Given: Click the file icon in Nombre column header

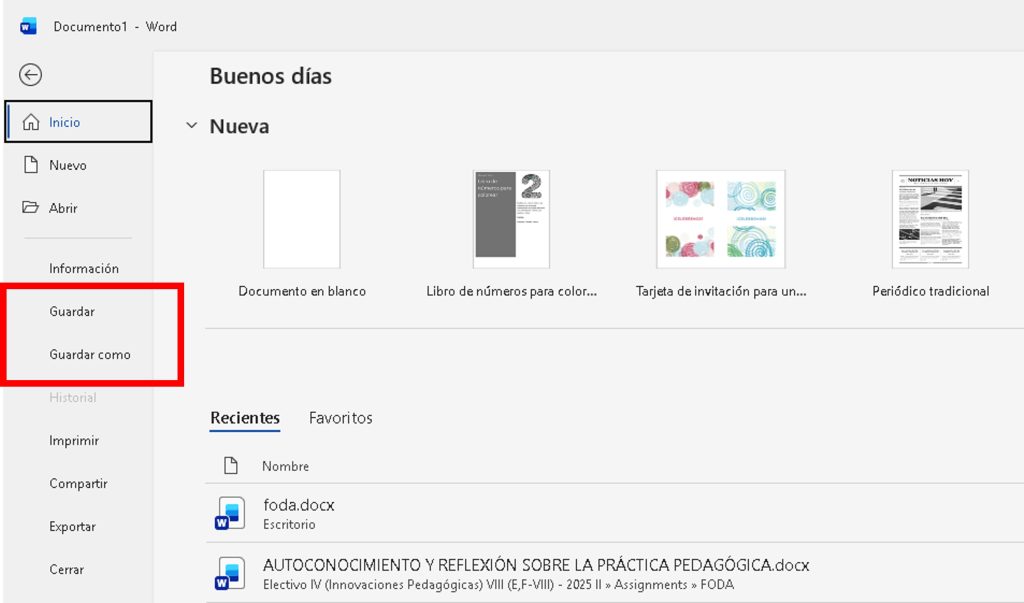Looking at the screenshot, I should coord(231,466).
